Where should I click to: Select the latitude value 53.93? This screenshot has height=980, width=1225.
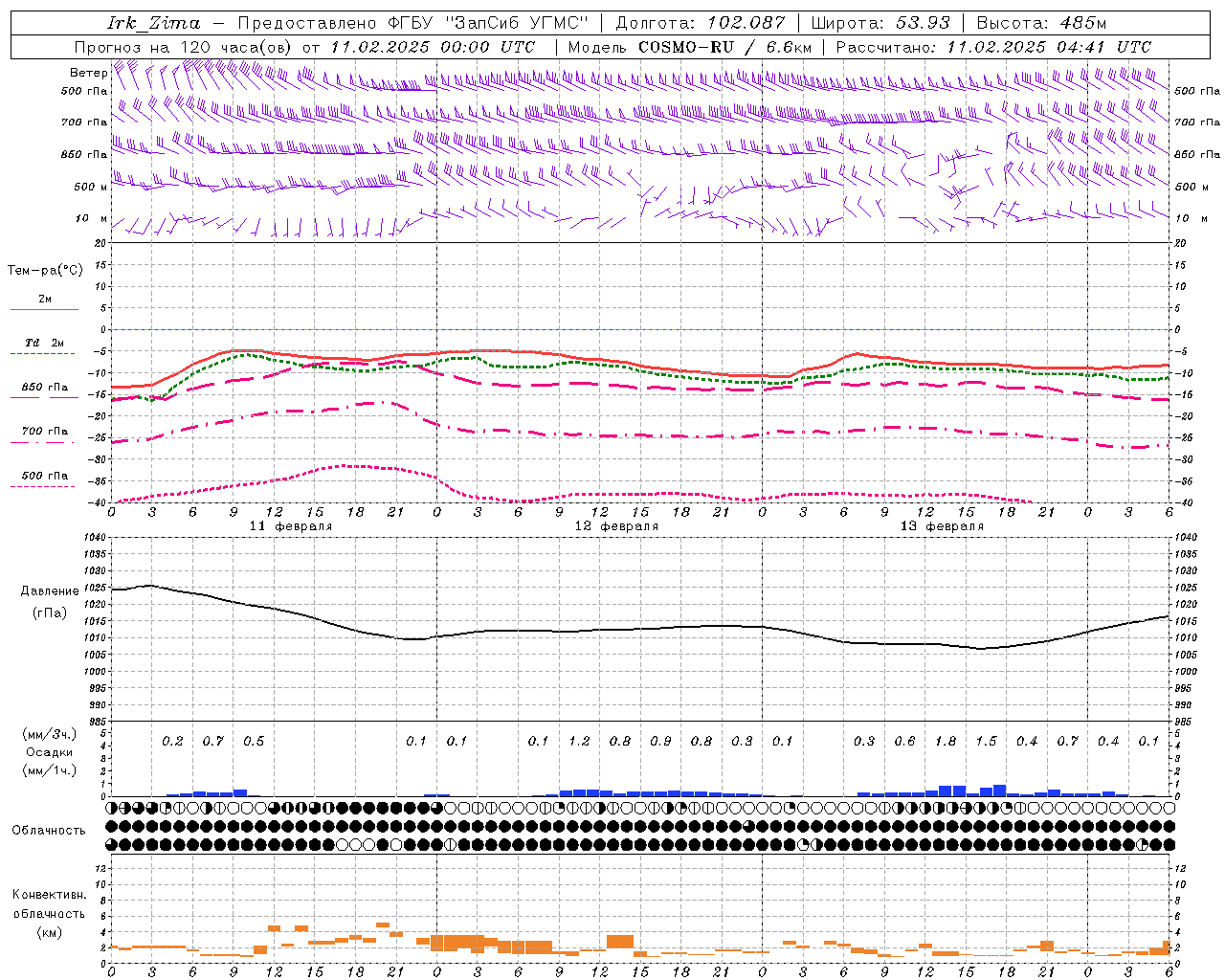point(923,23)
